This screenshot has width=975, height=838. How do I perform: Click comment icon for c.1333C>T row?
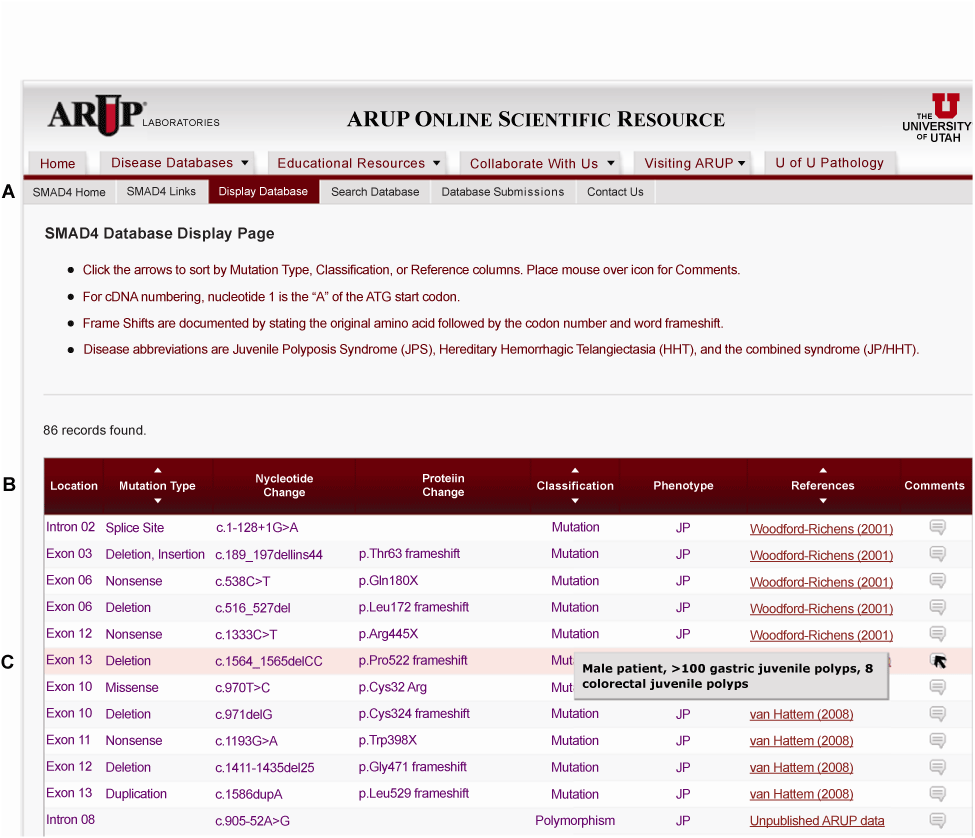coord(938,633)
